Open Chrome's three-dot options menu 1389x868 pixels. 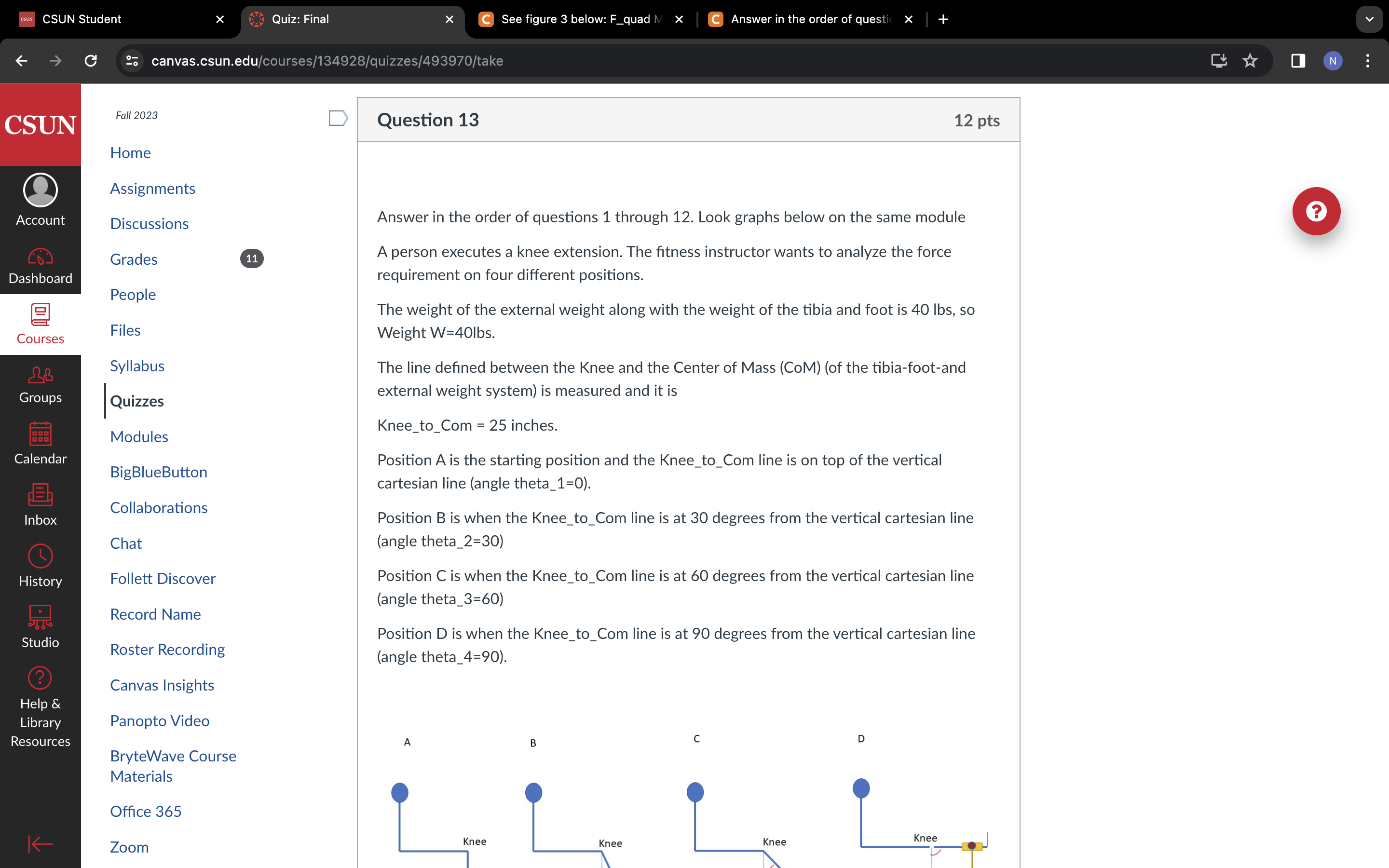[1368, 61]
